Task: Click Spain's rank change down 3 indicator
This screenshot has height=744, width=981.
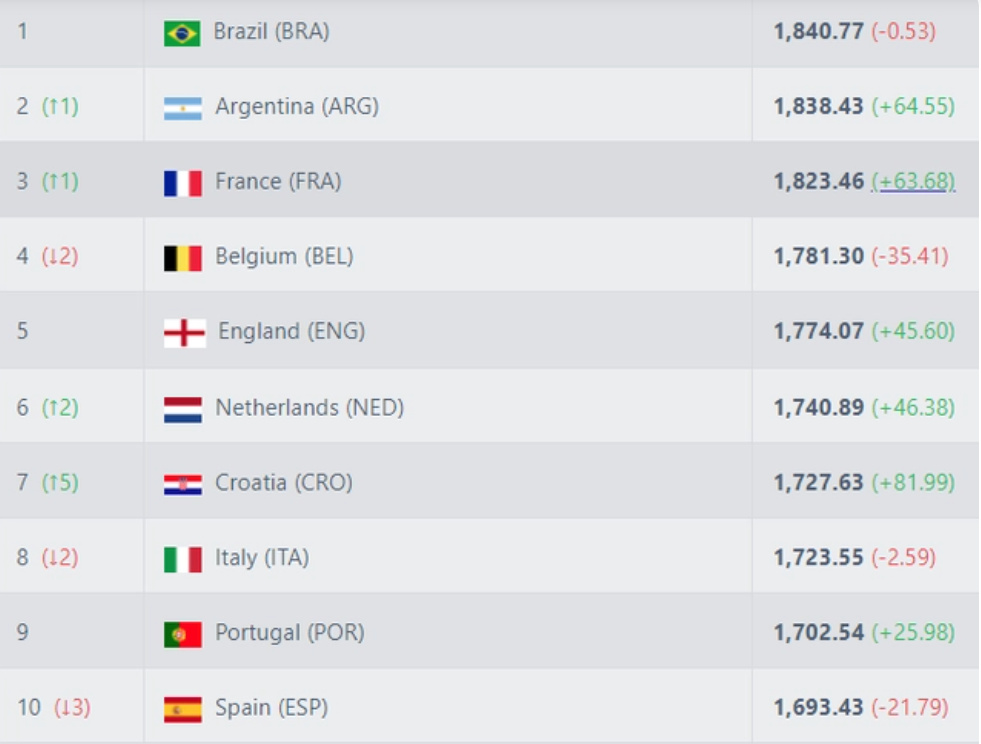Action: 73,708
